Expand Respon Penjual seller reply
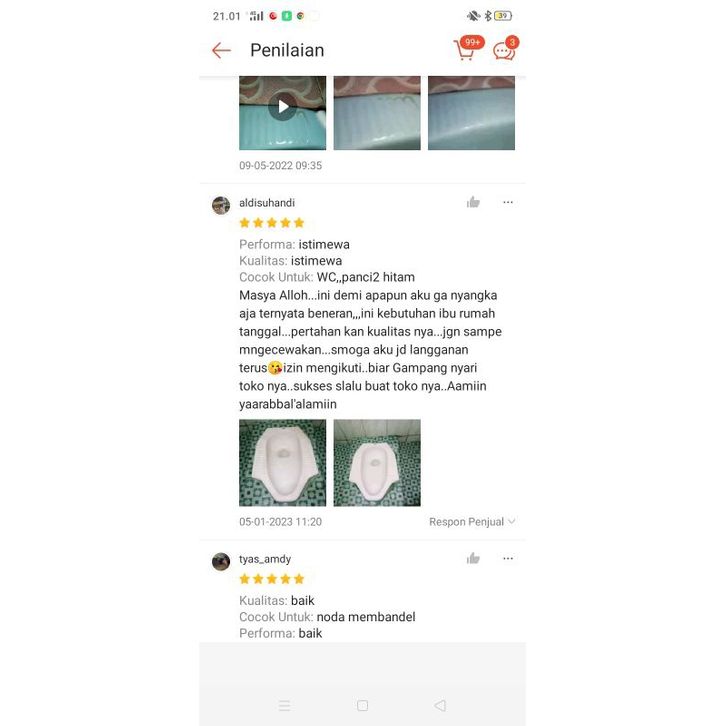Viewport: 726px width, 726px height. click(472, 522)
